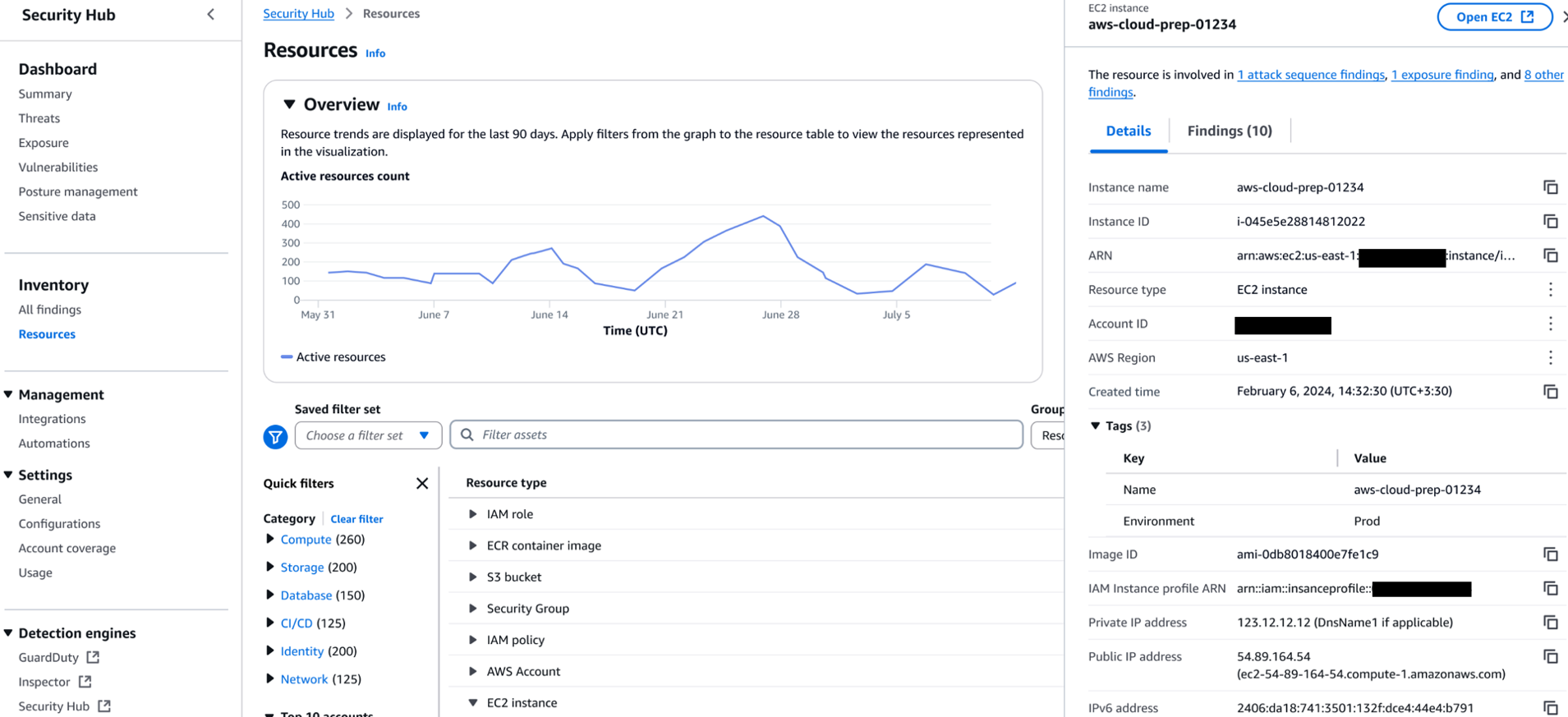This screenshot has width=1568, height=717.
Task: Copy the IAM Instance profile ARN
Action: 1550,588
